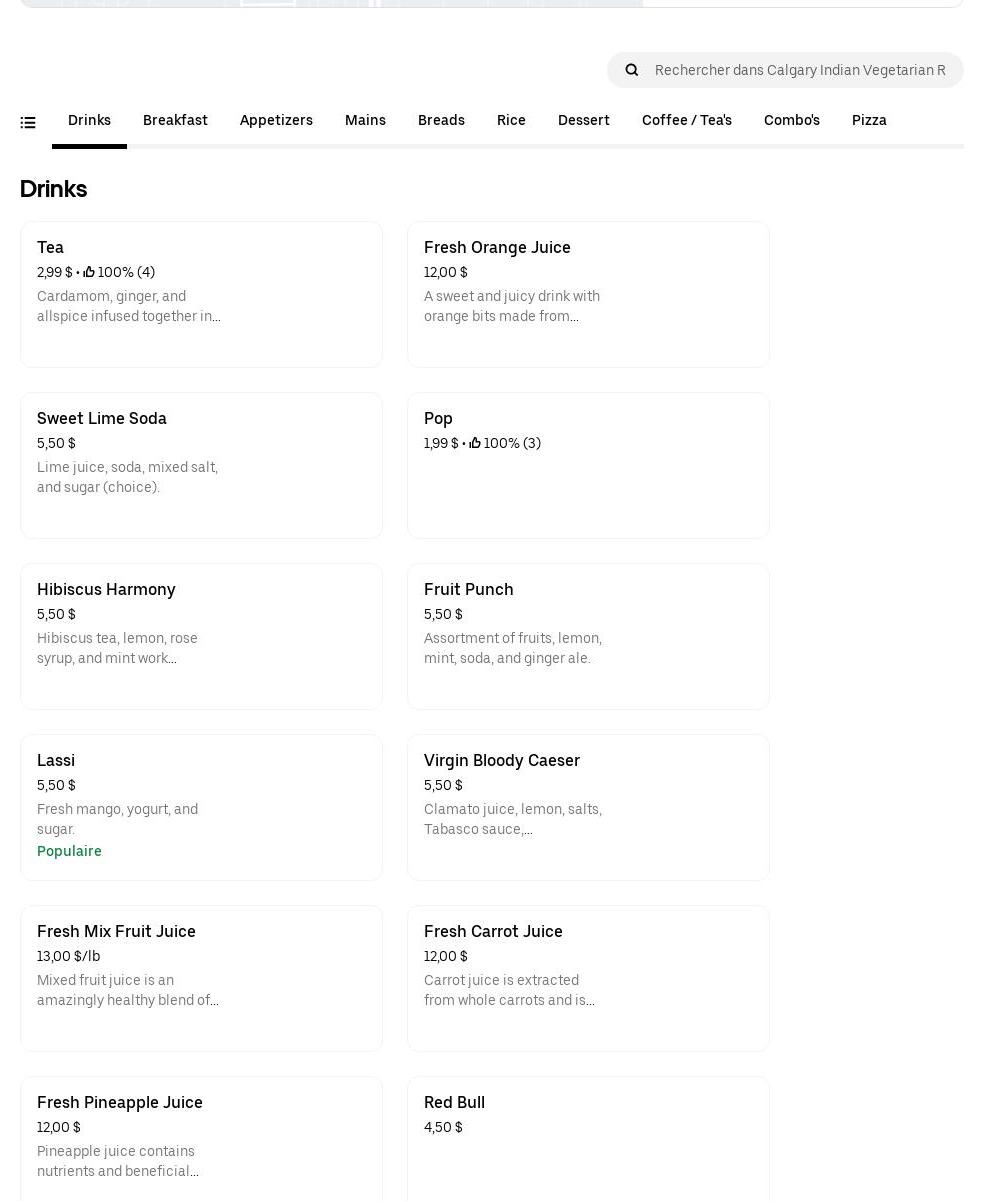The image size is (984, 1201).
Task: Select the Hibiscus Harmony drink
Action: [201, 636]
